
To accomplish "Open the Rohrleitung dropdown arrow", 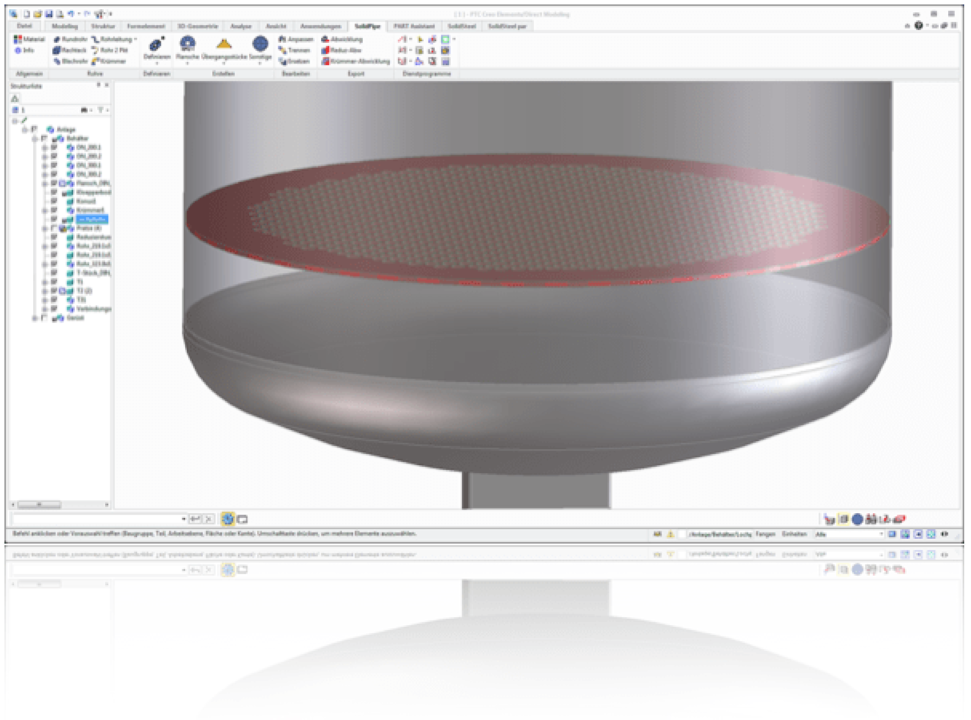I will coord(135,39).
